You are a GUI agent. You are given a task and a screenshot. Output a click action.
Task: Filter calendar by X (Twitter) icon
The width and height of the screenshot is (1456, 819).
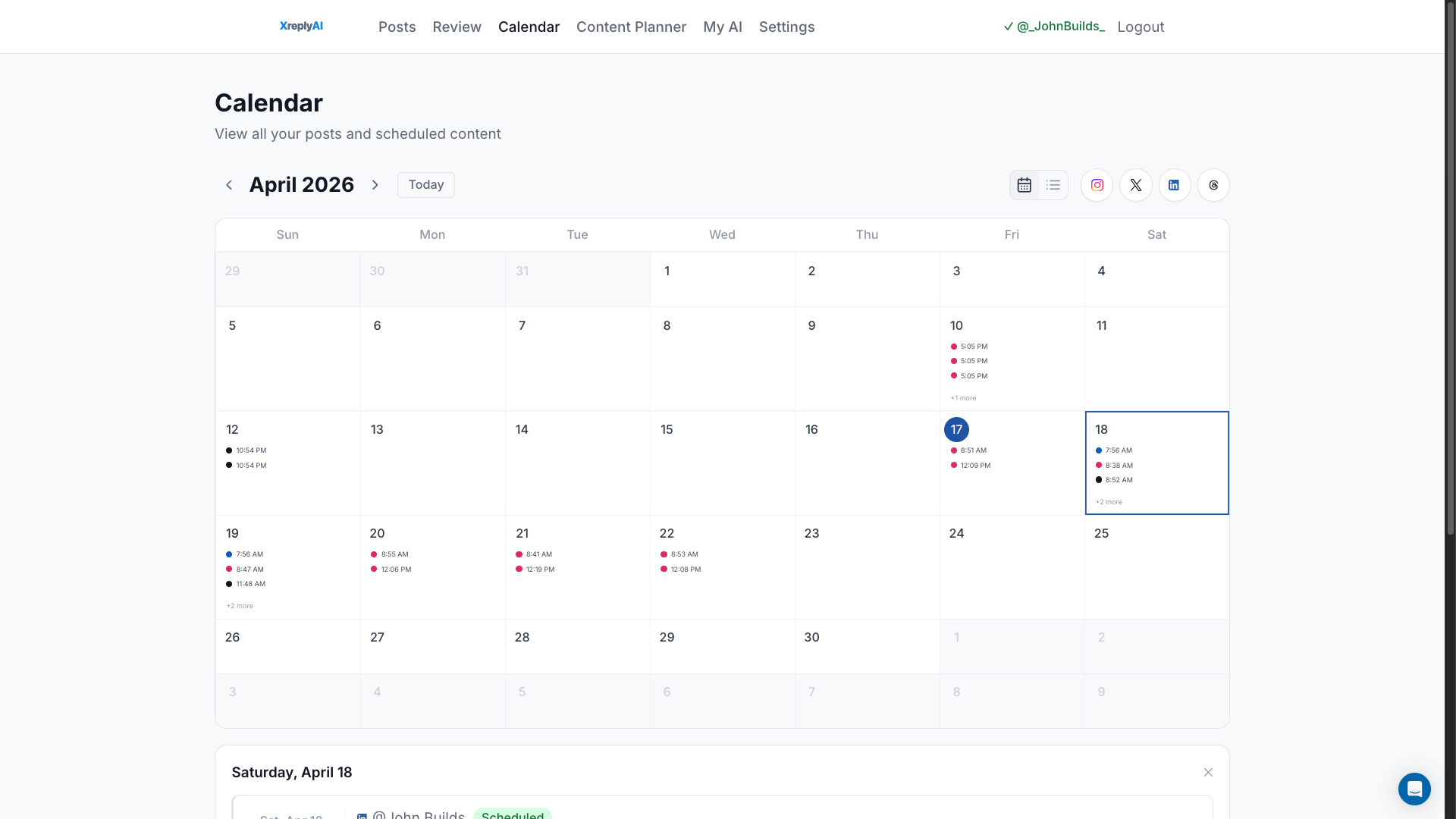coord(1135,185)
